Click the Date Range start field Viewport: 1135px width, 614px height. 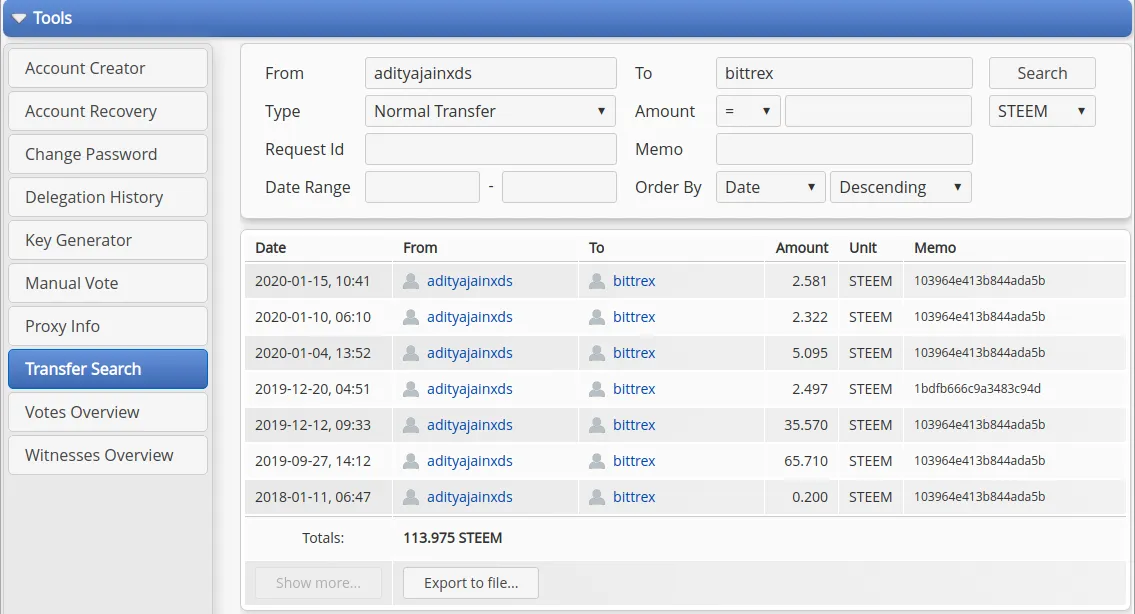[x=422, y=187]
